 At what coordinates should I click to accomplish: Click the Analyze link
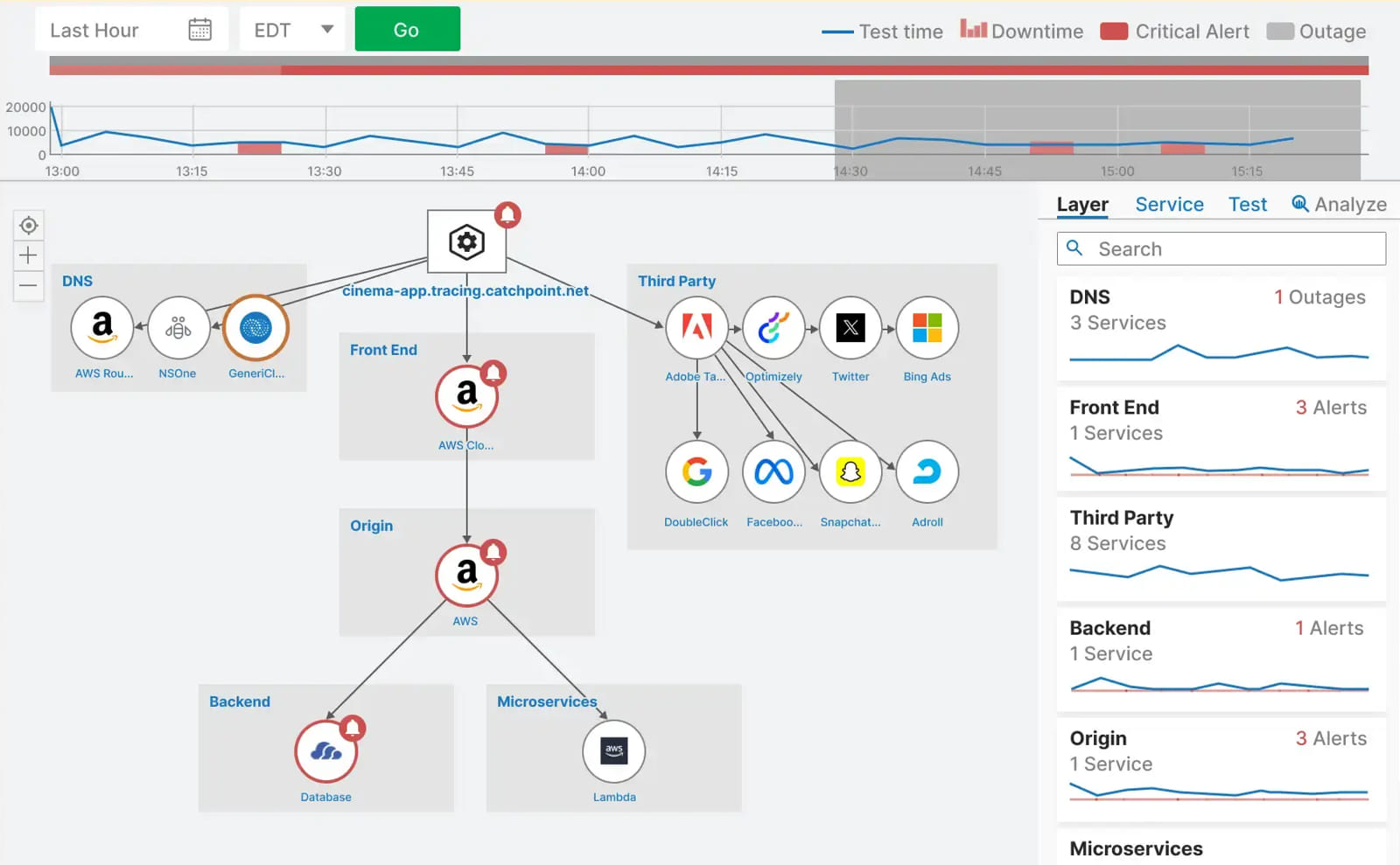pyautogui.click(x=1339, y=205)
